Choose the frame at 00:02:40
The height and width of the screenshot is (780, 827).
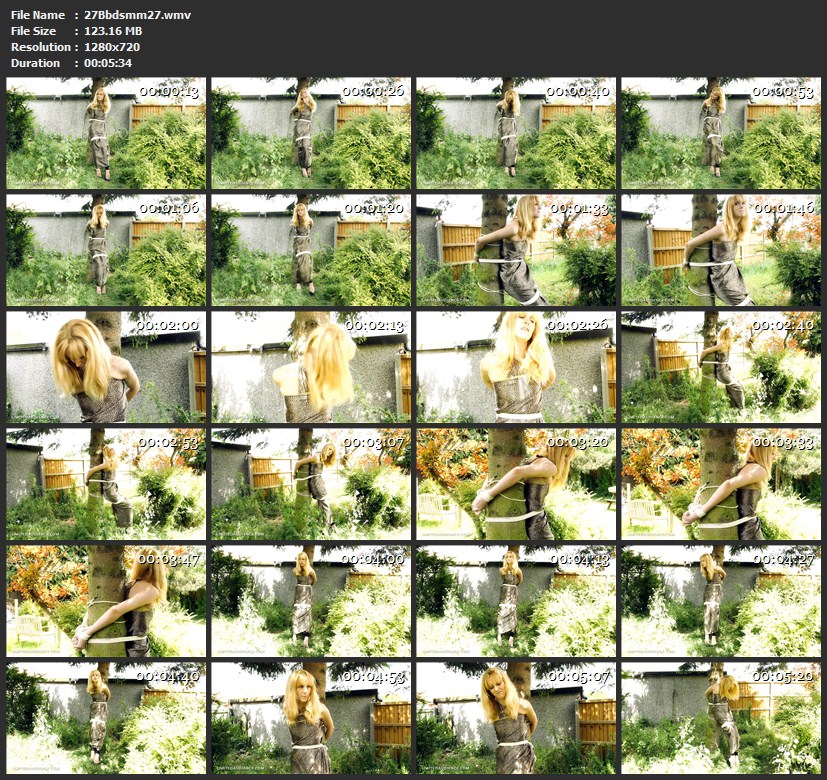pyautogui.click(x=721, y=367)
